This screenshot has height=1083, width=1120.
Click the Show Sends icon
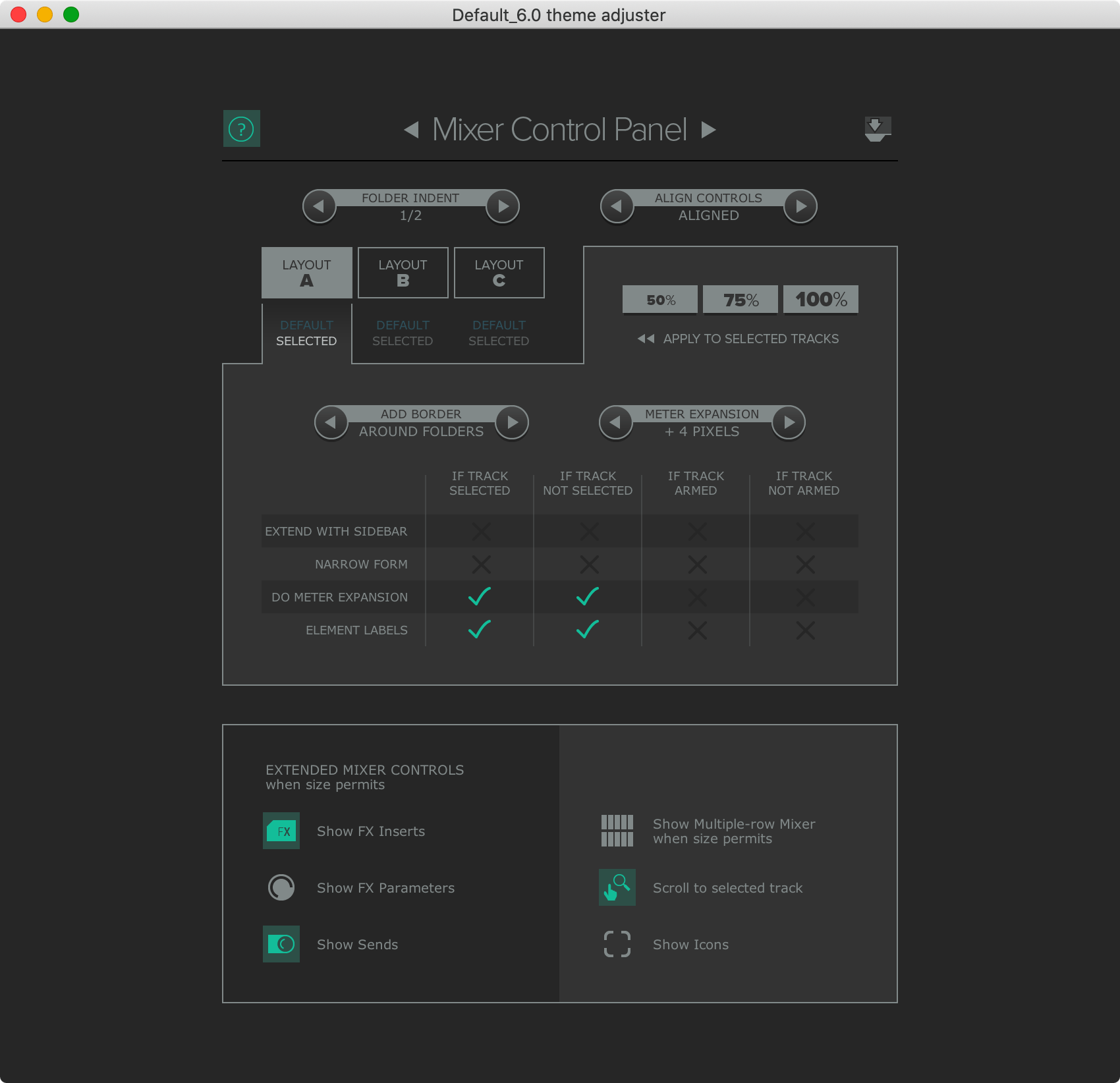pyautogui.click(x=281, y=944)
